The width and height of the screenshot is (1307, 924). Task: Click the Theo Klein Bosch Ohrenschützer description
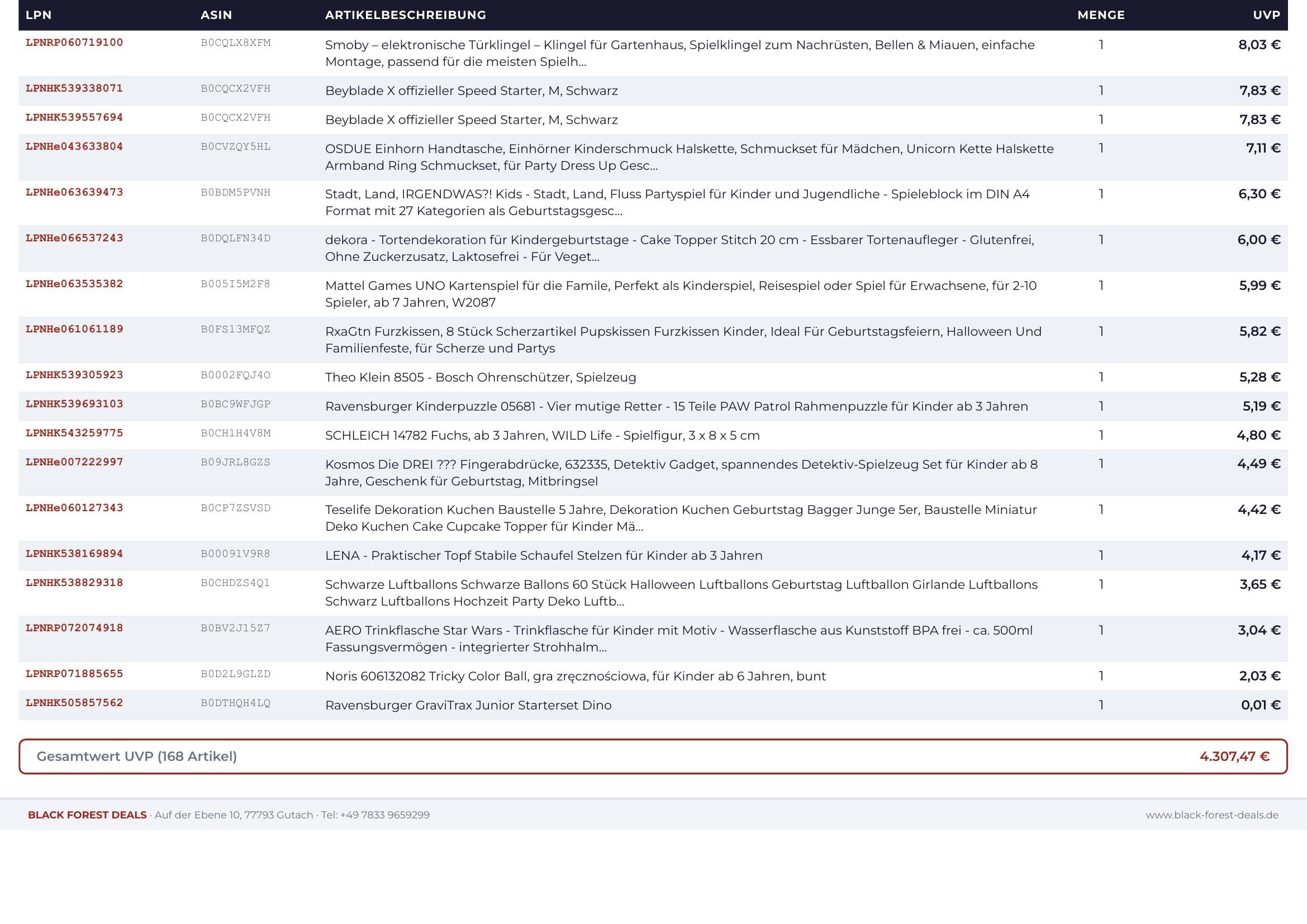coord(481,377)
